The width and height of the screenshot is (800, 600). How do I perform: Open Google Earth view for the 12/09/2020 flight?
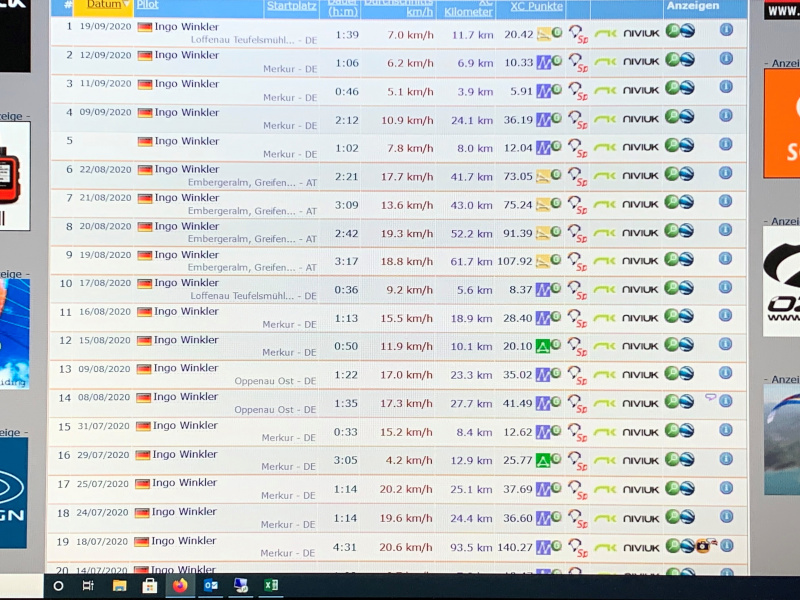click(x=687, y=60)
